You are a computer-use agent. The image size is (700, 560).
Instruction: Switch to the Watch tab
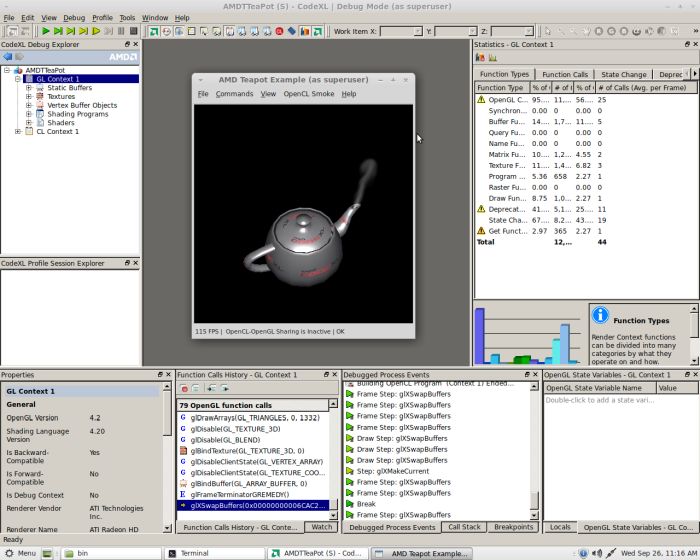click(321, 527)
